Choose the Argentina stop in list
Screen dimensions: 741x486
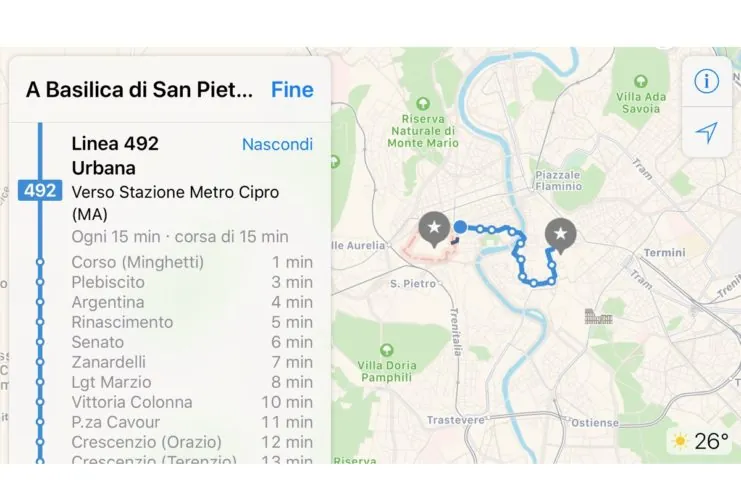[x=108, y=302]
